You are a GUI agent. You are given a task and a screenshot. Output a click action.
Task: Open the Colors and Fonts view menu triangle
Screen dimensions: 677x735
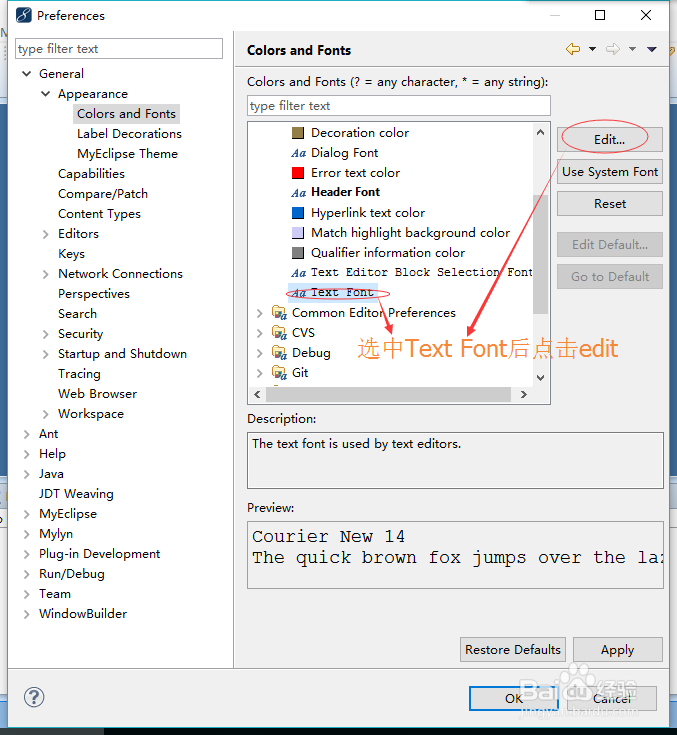click(x=652, y=49)
